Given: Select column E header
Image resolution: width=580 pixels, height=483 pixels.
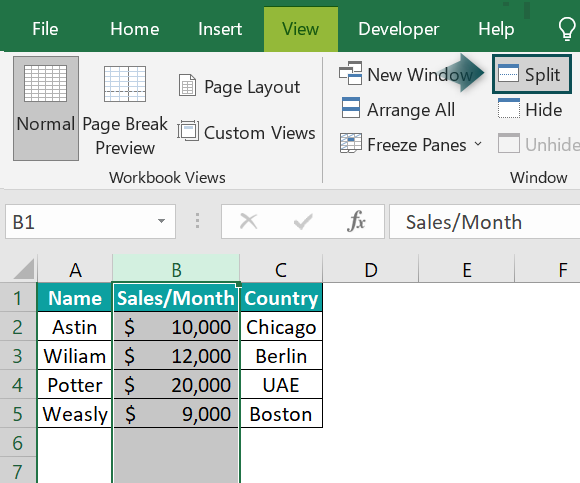Looking at the screenshot, I should pos(467,269).
